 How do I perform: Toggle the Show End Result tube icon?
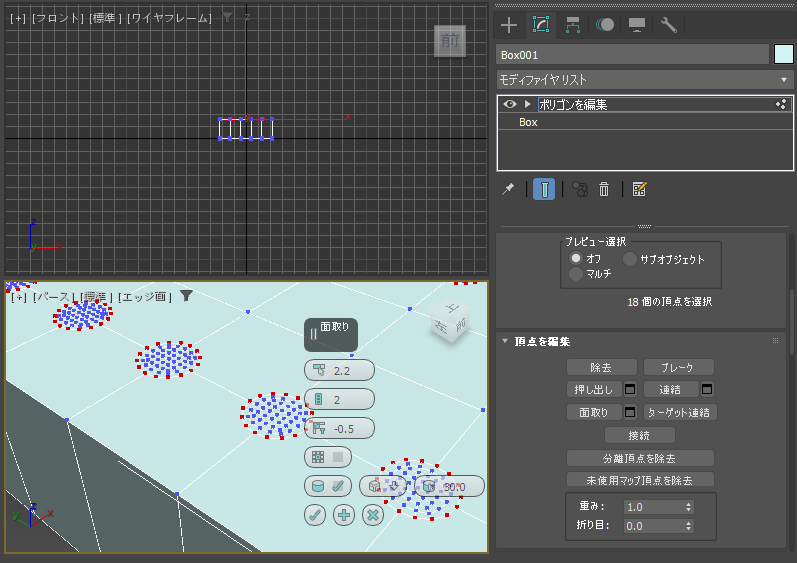[x=544, y=189]
